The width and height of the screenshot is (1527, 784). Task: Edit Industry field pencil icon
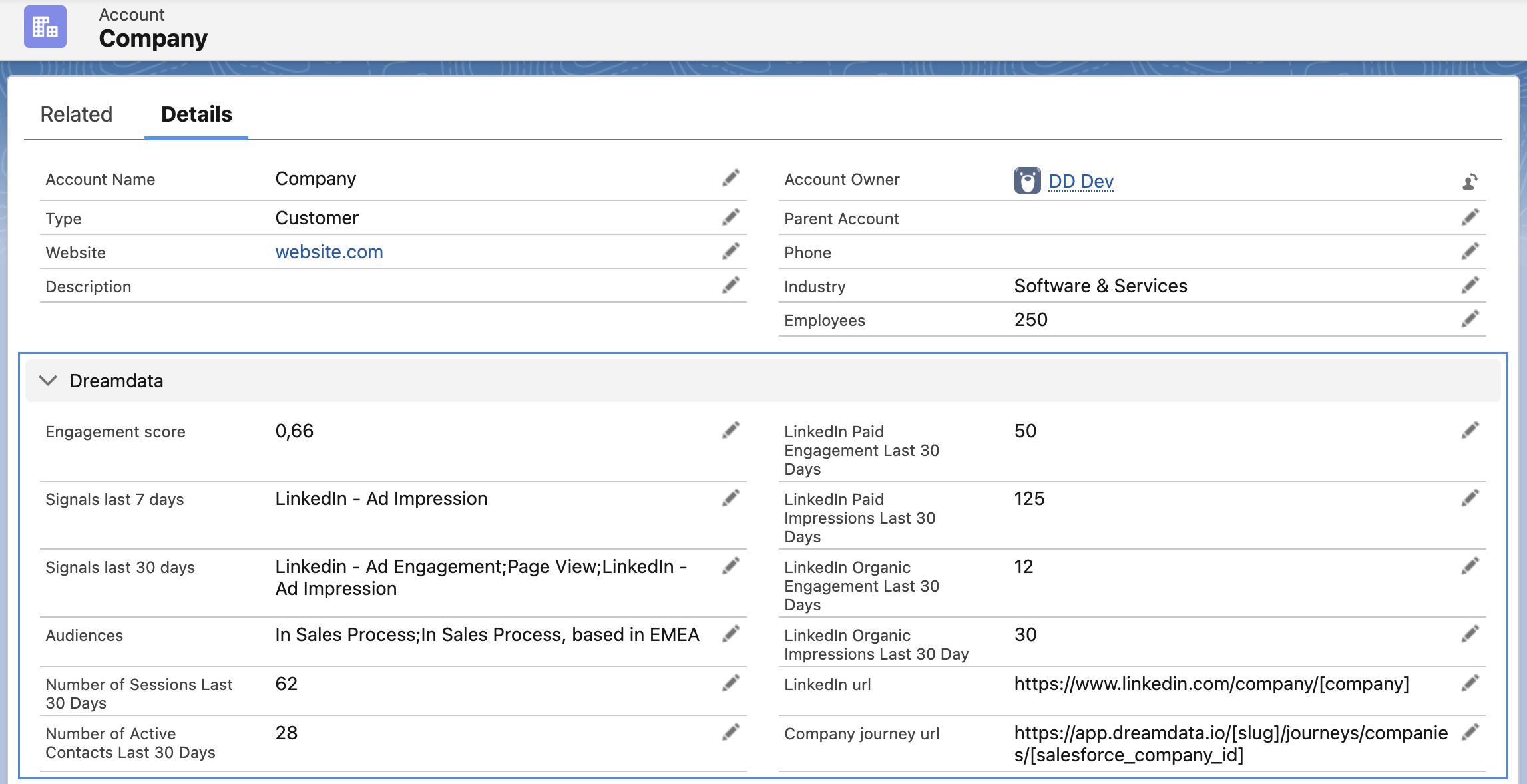(x=1470, y=286)
